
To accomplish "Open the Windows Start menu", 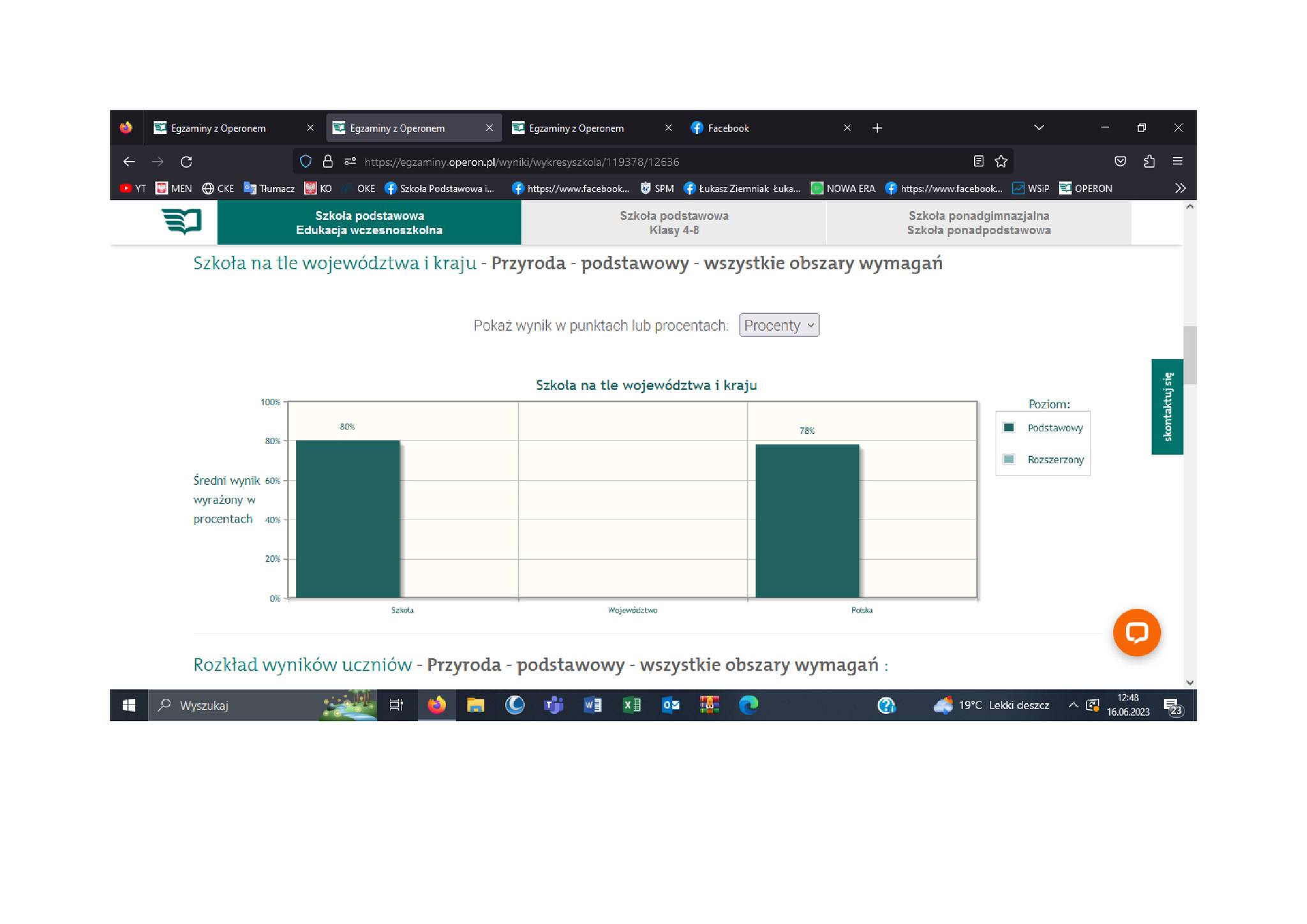I will [x=129, y=705].
